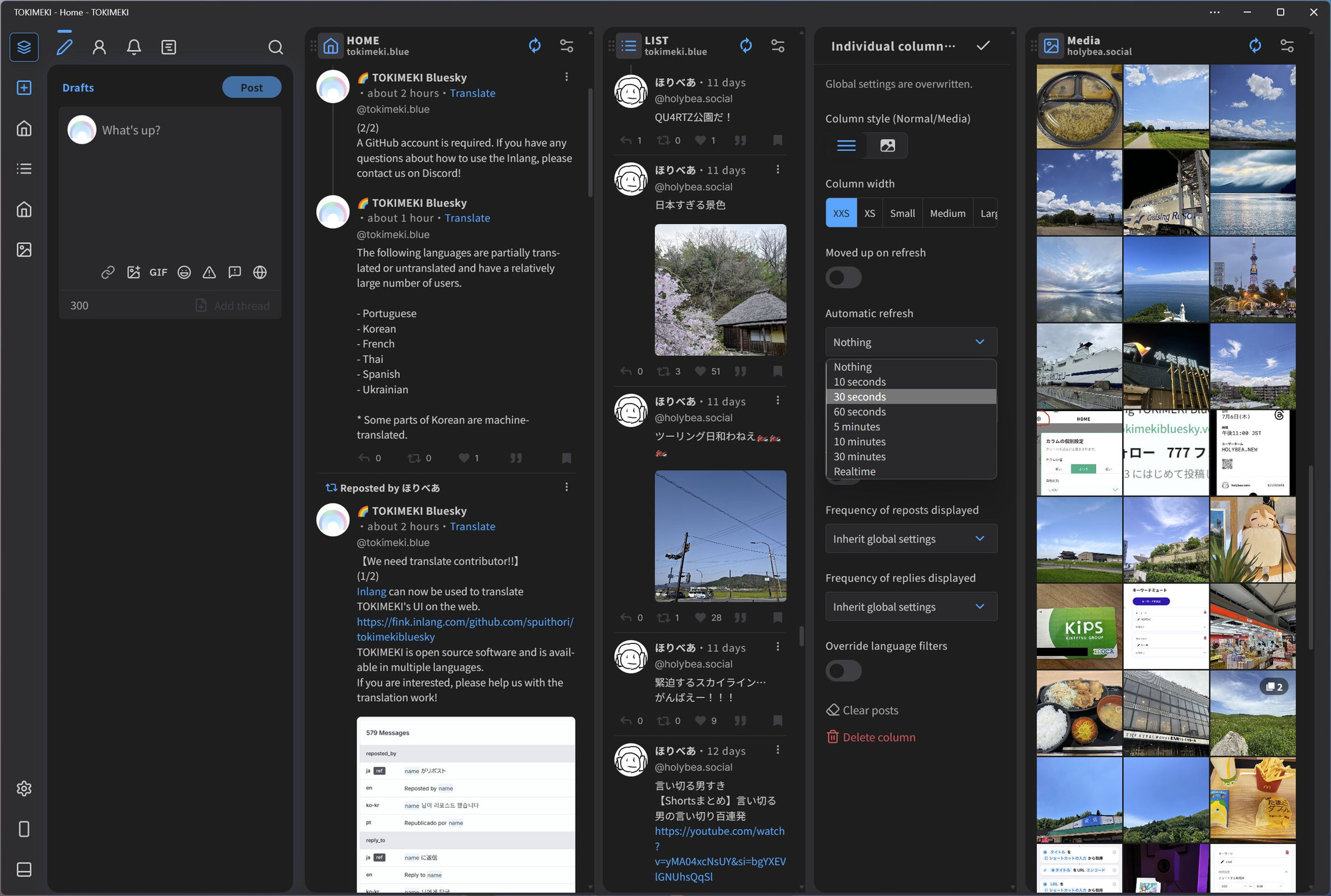Refresh the LIST column

click(746, 45)
